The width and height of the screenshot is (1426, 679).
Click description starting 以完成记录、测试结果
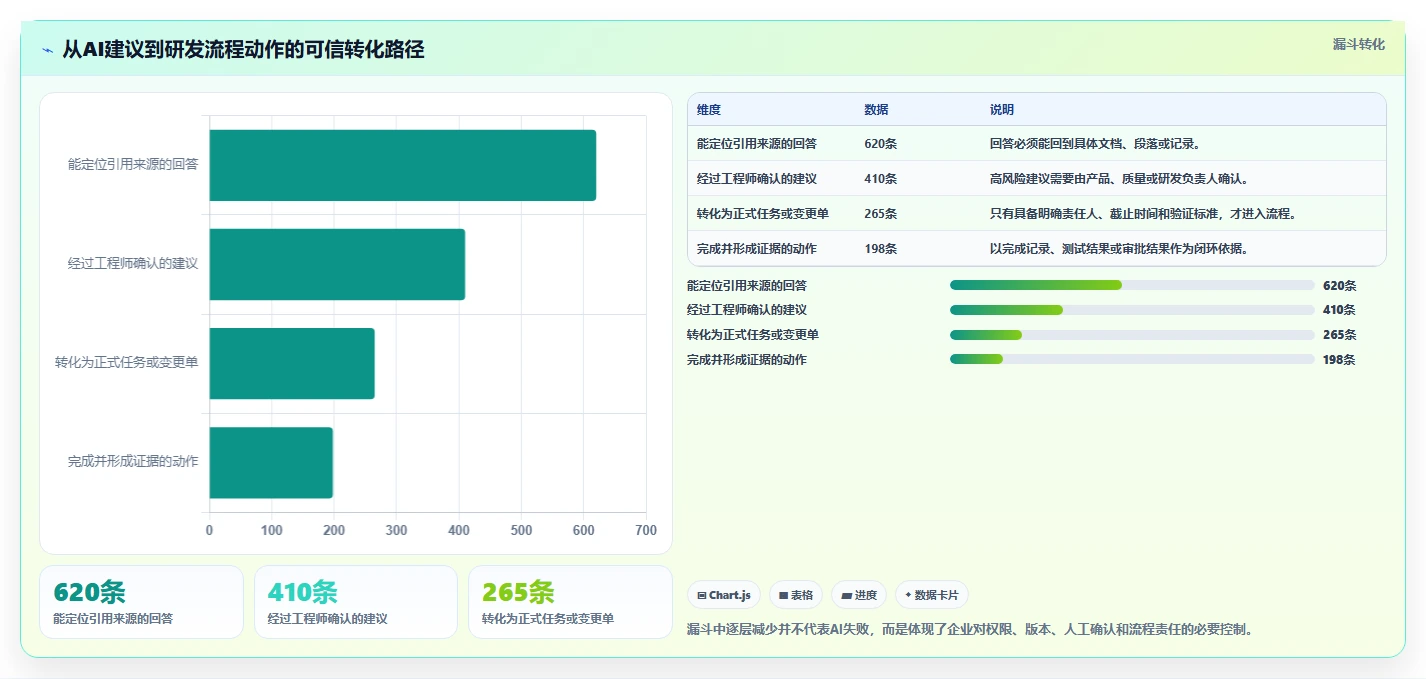click(1119, 249)
